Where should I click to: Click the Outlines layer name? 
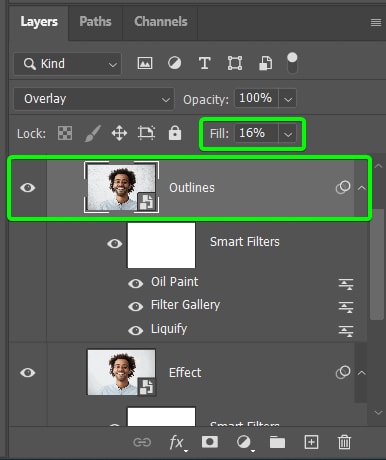(x=192, y=188)
